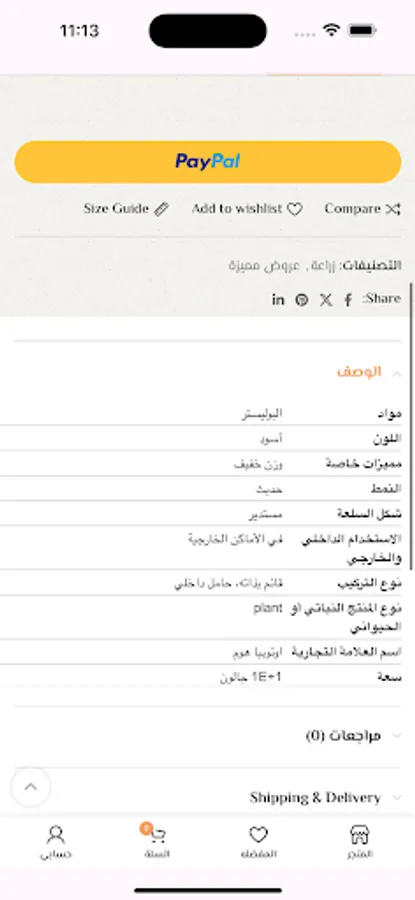Screen dimensions: 415x900
Task: Click the 11:13 status bar clock
Action: click(x=79, y=30)
